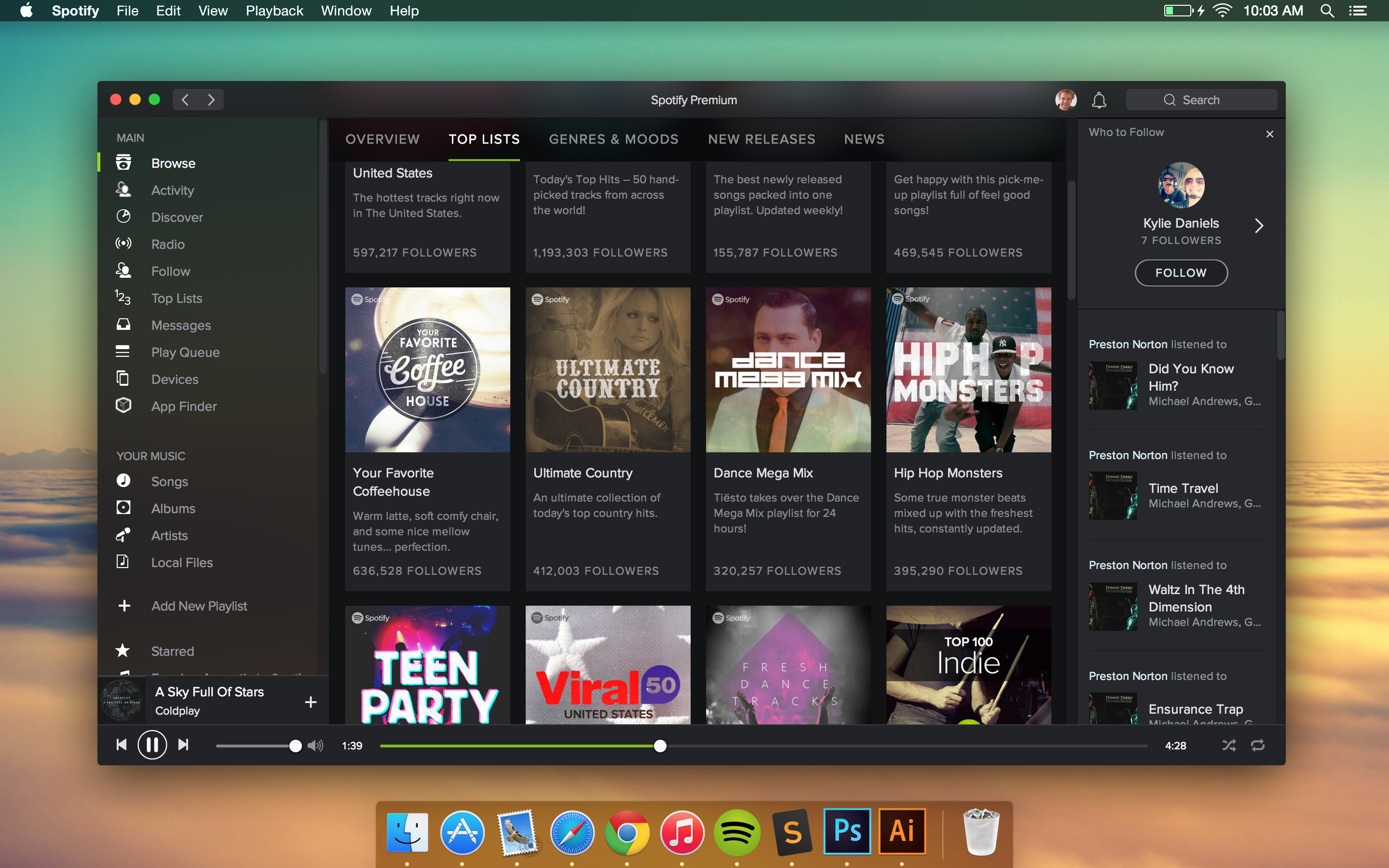
Task: Click now playing album artwork
Action: (121, 700)
